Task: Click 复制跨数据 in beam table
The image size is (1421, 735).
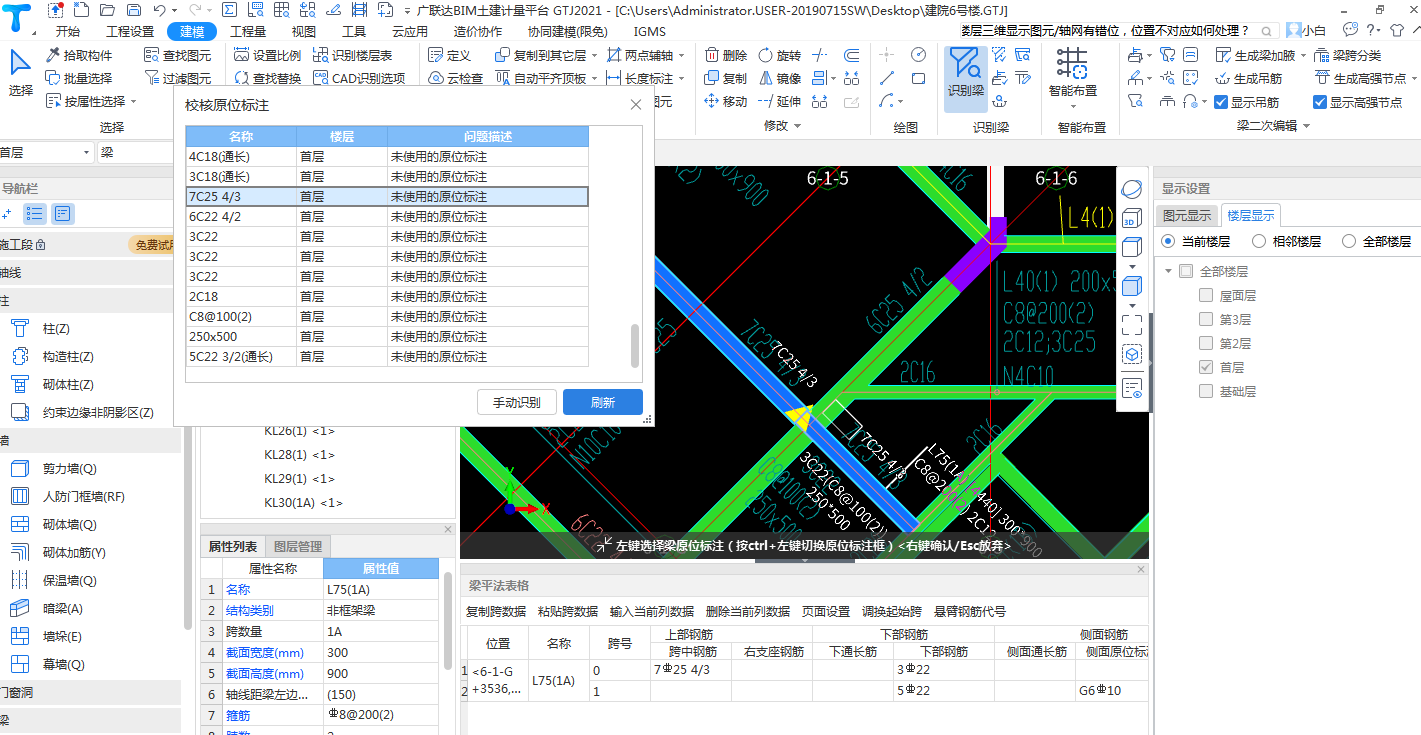Action: 496,611
